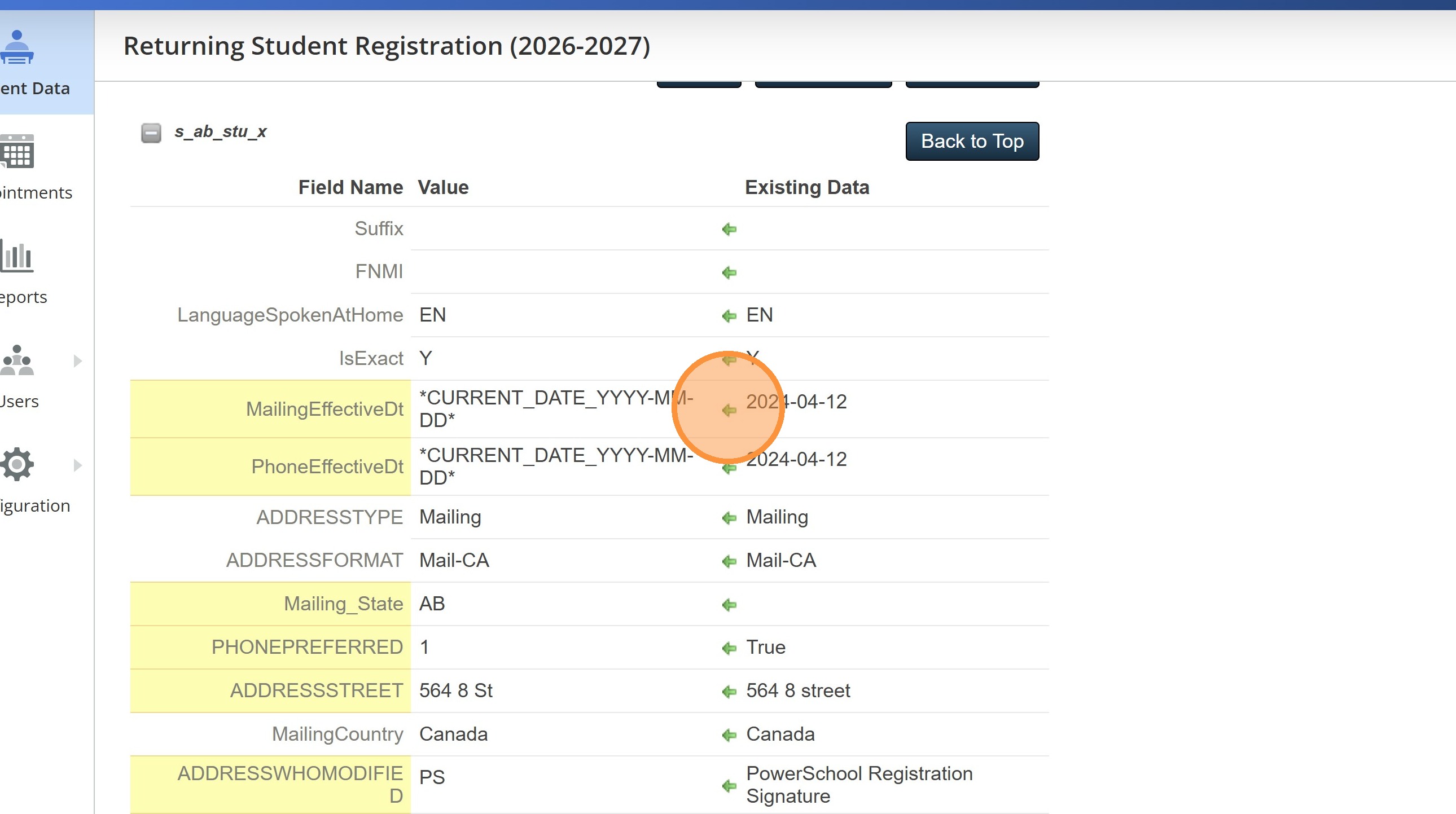Click the MailingCountry green arrow
The width and height of the screenshot is (1456, 814).
click(x=729, y=735)
